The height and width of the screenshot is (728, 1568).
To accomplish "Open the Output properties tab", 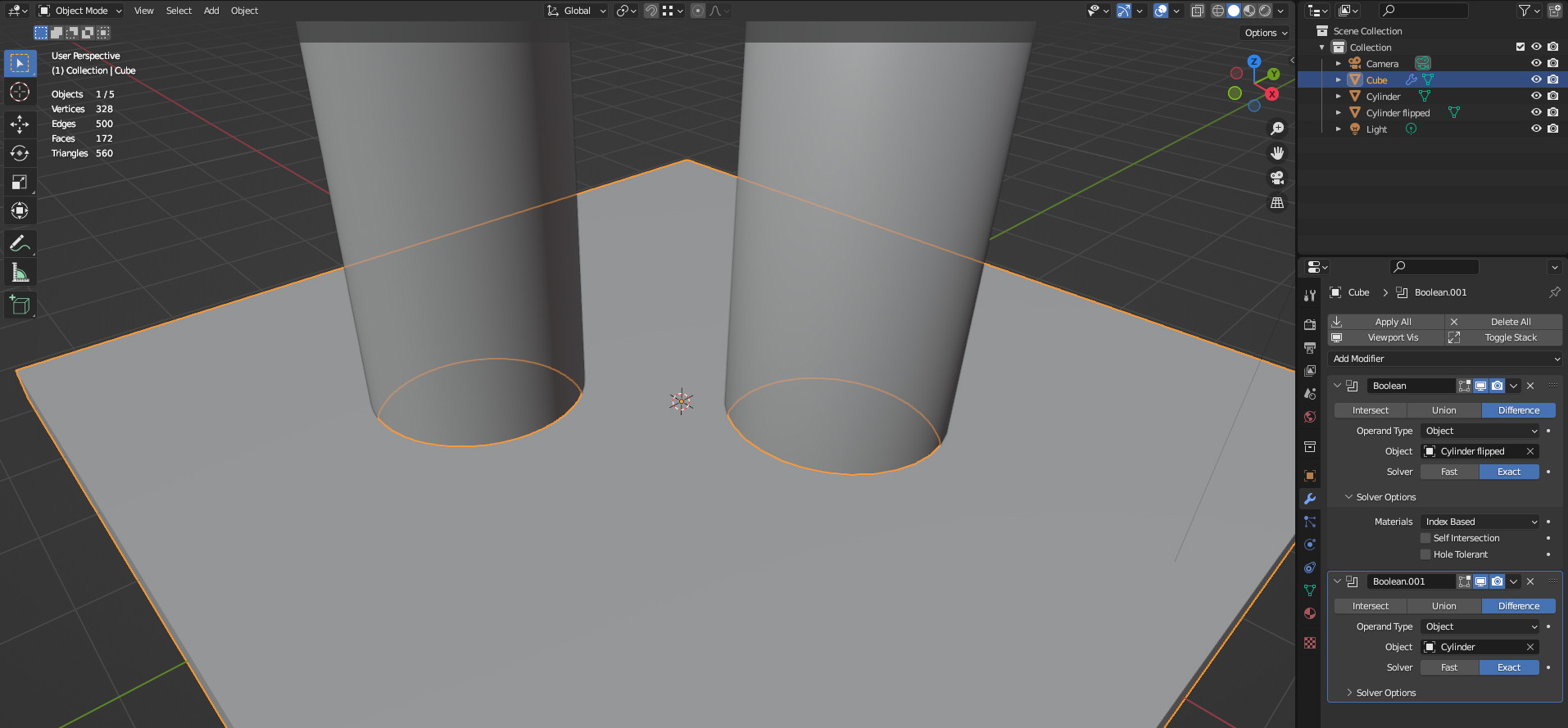I will point(1310,348).
